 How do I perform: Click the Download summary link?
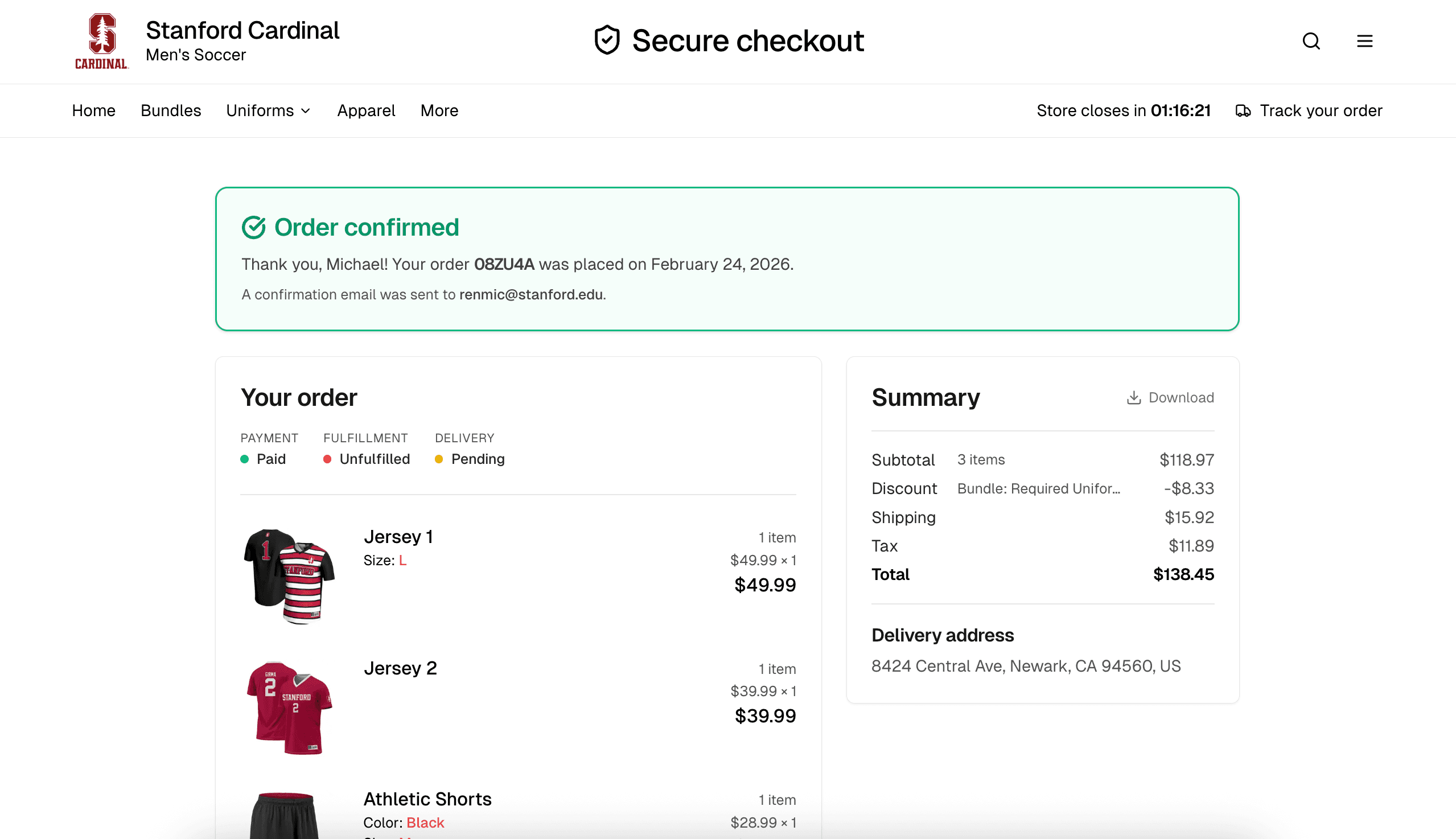[1181, 398]
